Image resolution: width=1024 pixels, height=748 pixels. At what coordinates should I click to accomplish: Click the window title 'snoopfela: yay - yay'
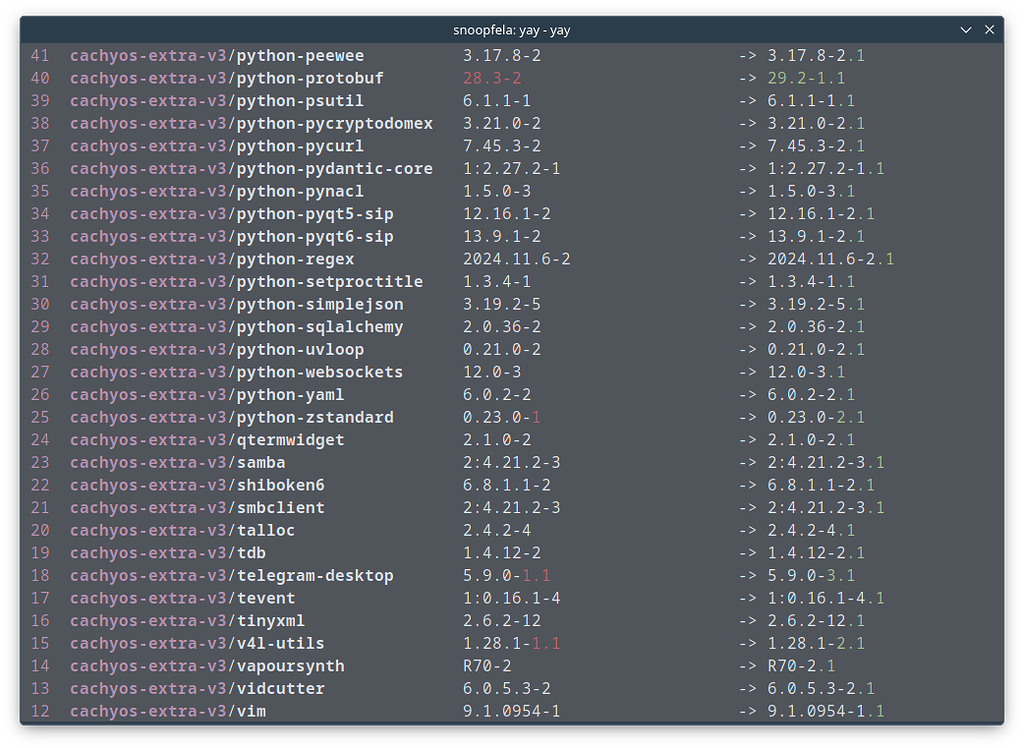coord(511,30)
